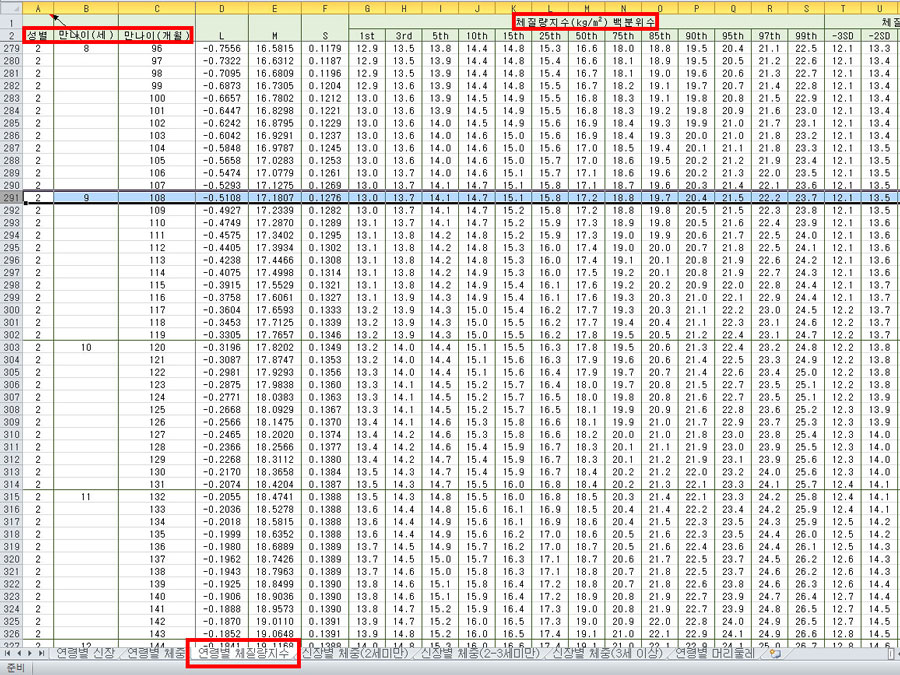Go to previous sheet using navigation arrow
Viewport: 900px width, 675px height.
pos(19,653)
